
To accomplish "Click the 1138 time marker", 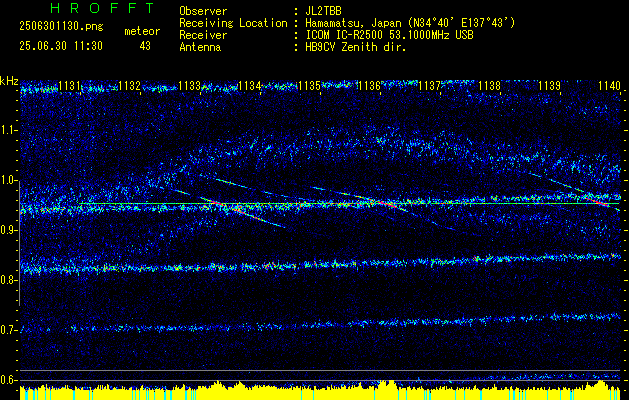I will point(489,85).
